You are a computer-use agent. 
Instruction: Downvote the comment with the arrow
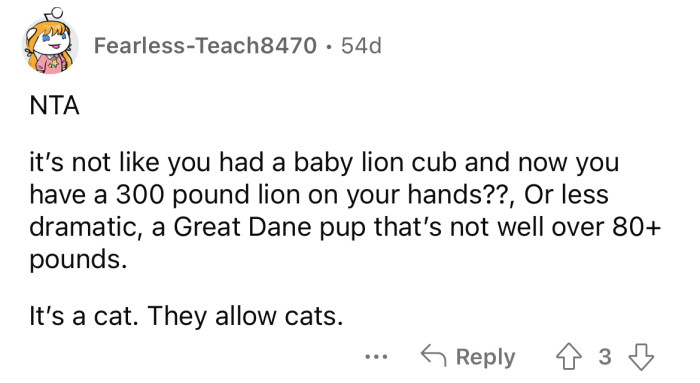pyautogui.click(x=641, y=357)
